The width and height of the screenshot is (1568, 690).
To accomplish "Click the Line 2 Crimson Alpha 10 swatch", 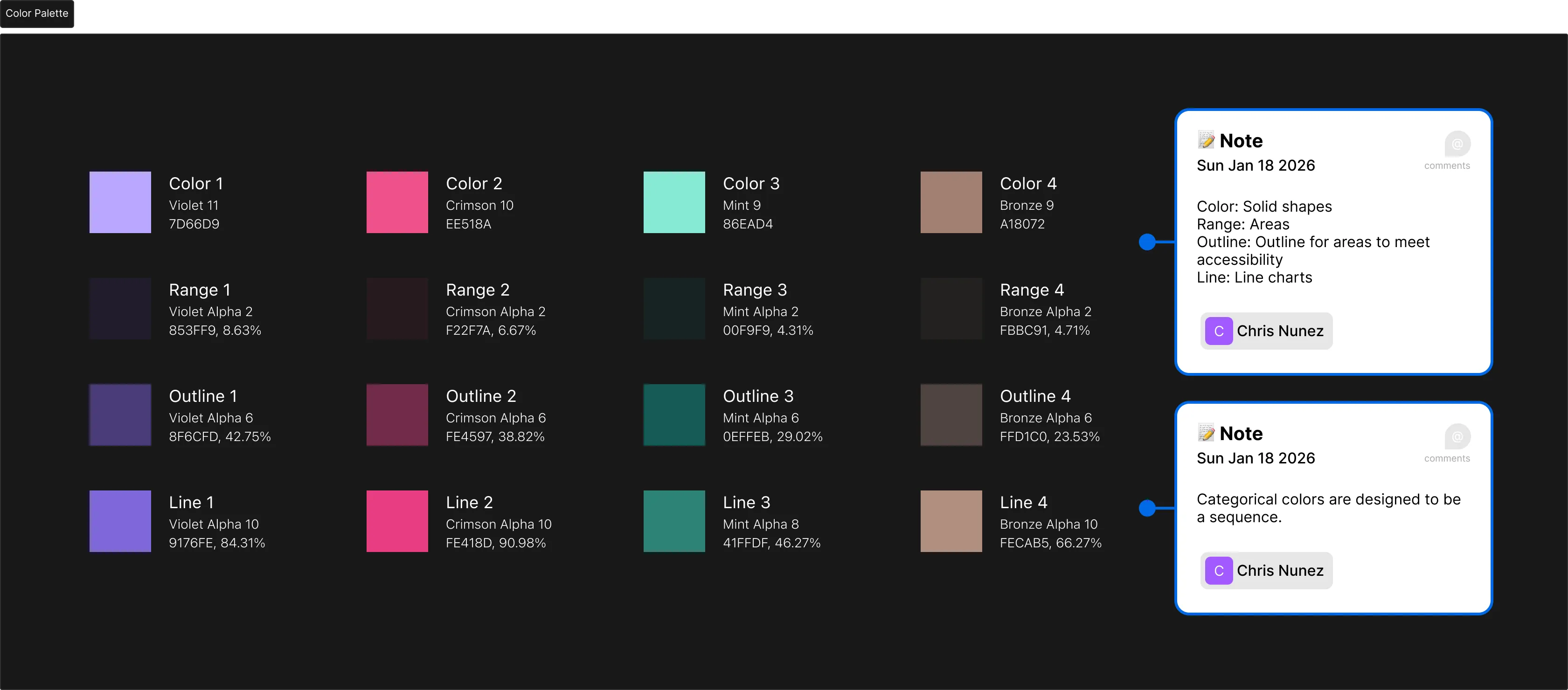I will (x=397, y=521).
